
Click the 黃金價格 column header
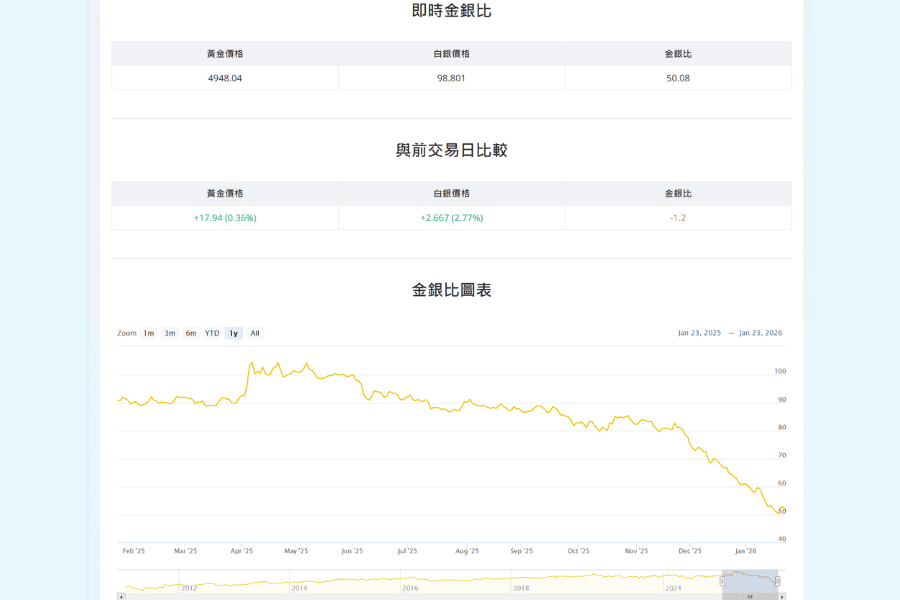[226, 53]
